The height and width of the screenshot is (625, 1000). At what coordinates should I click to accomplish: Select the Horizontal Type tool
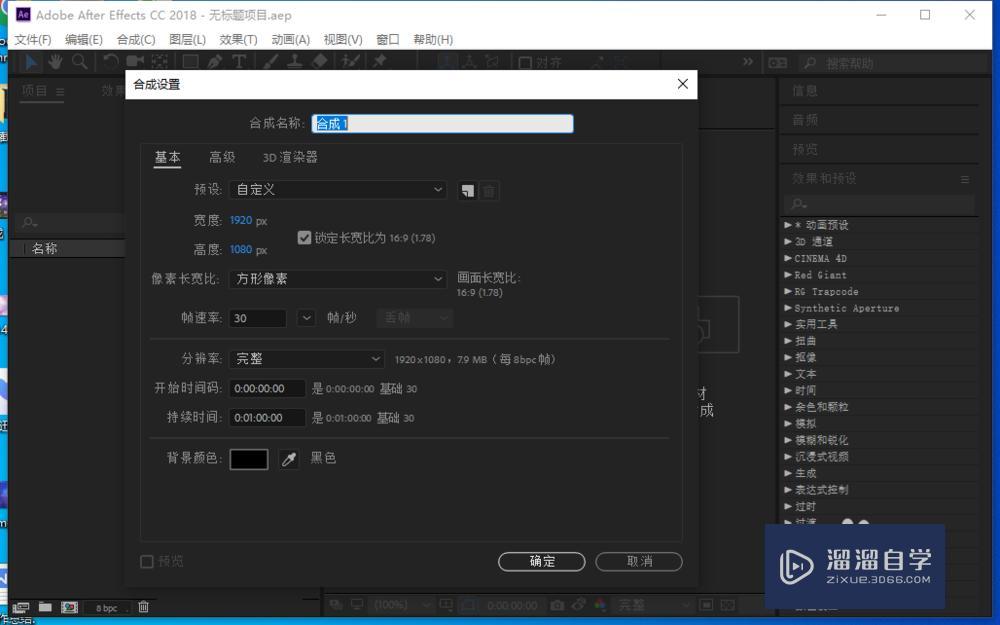[x=239, y=62]
